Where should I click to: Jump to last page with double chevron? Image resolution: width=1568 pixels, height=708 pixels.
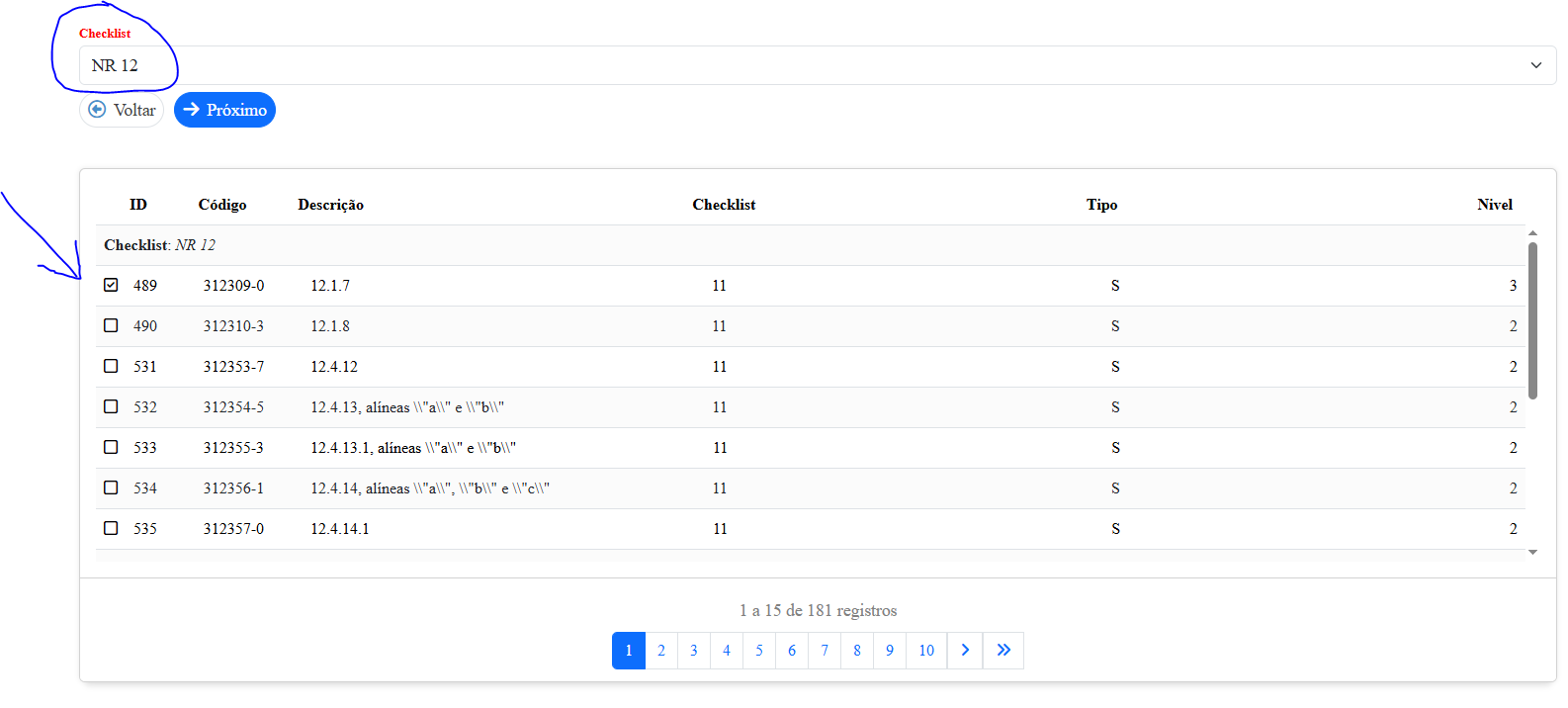pos(1003,650)
